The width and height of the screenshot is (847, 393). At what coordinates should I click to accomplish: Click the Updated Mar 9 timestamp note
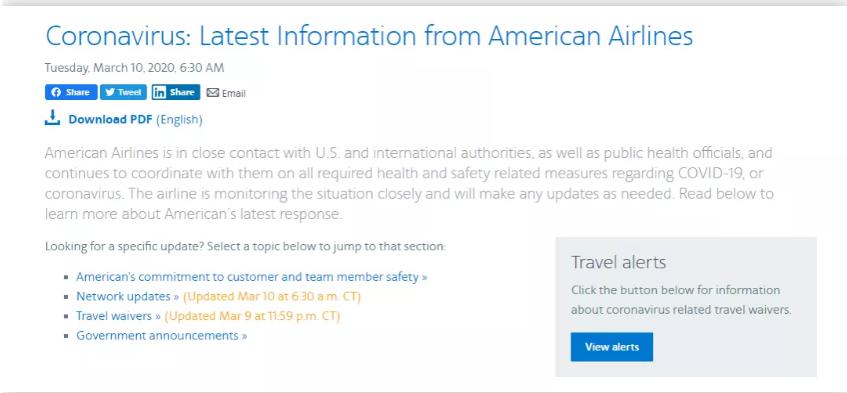(252, 316)
